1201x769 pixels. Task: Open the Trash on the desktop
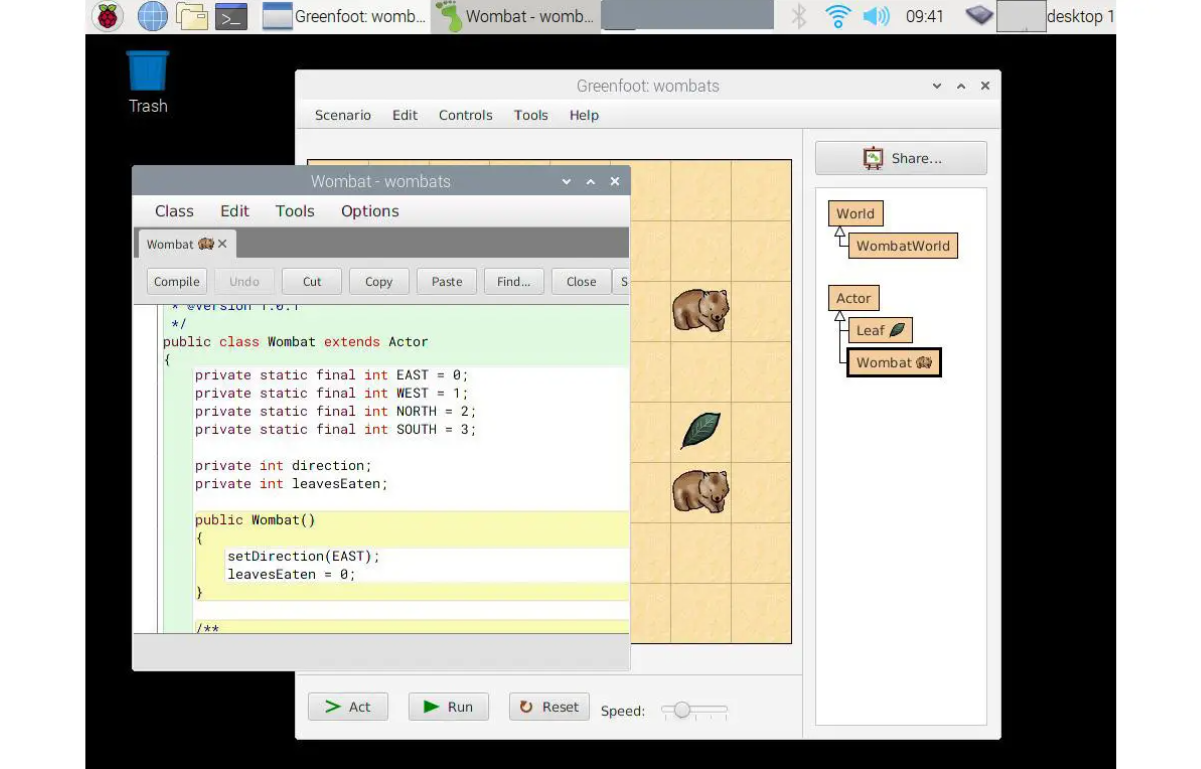tap(148, 72)
